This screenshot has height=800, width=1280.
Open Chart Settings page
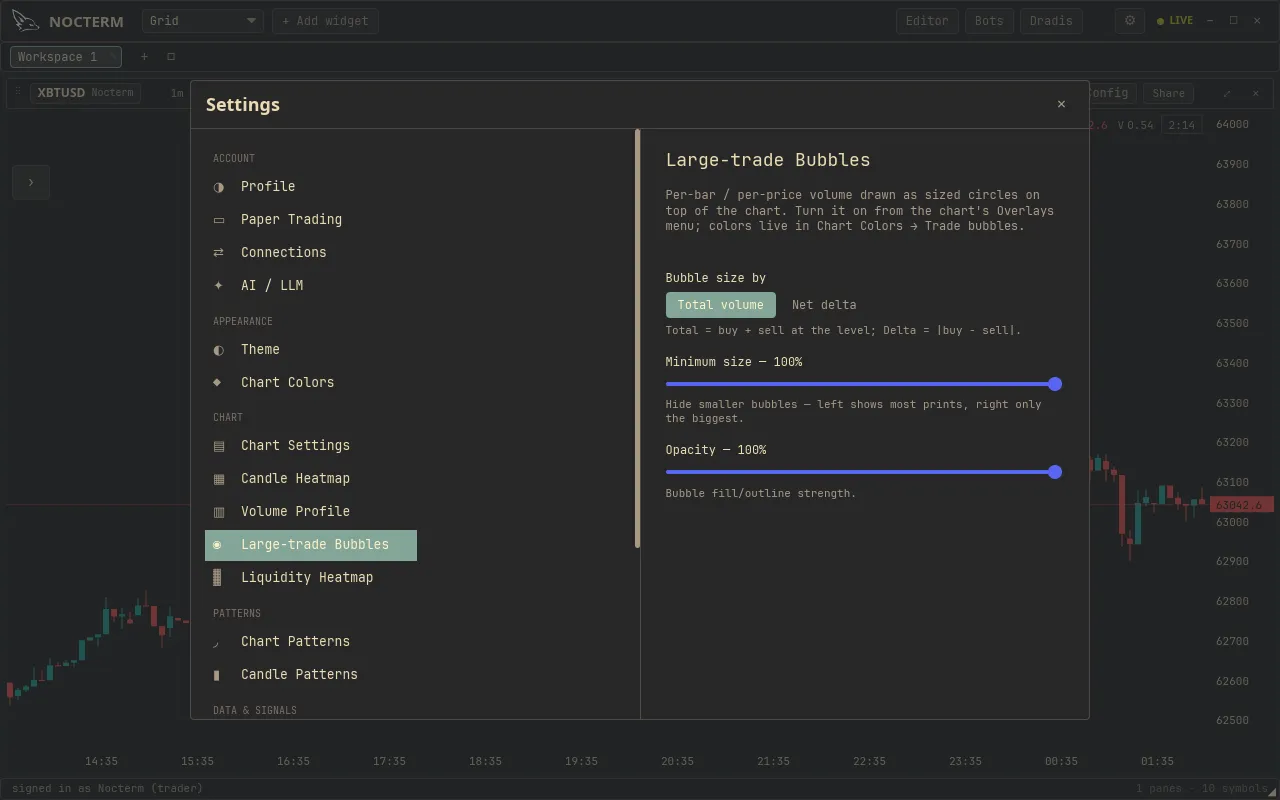click(x=311, y=446)
